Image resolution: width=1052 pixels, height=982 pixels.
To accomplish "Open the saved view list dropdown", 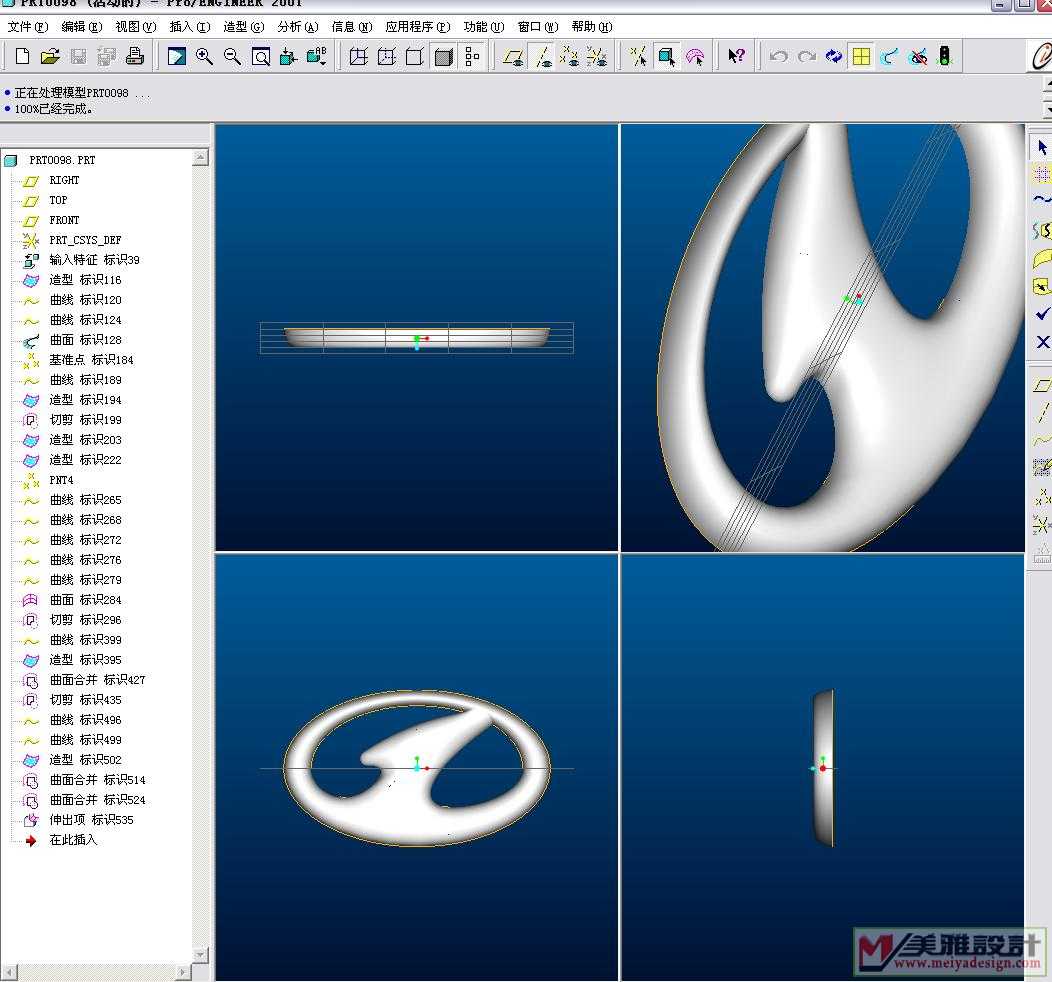I will pyautogui.click(x=317, y=57).
